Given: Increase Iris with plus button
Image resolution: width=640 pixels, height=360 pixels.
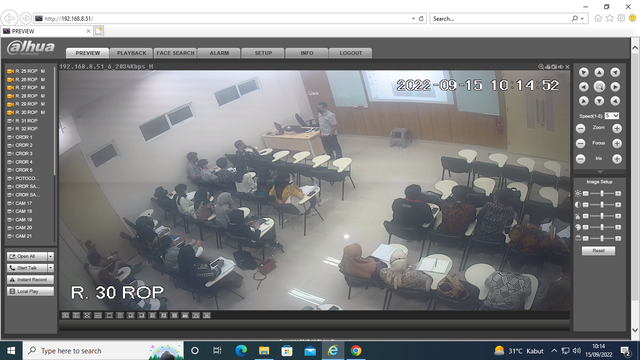Looking at the screenshot, I should click(x=617, y=159).
